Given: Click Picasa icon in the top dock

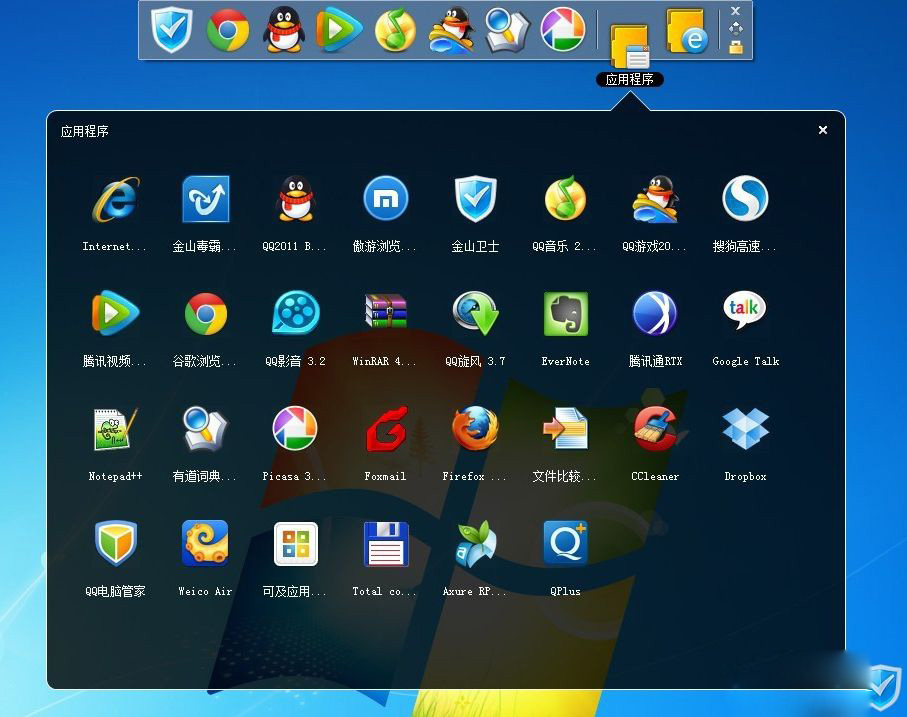Looking at the screenshot, I should tap(563, 29).
